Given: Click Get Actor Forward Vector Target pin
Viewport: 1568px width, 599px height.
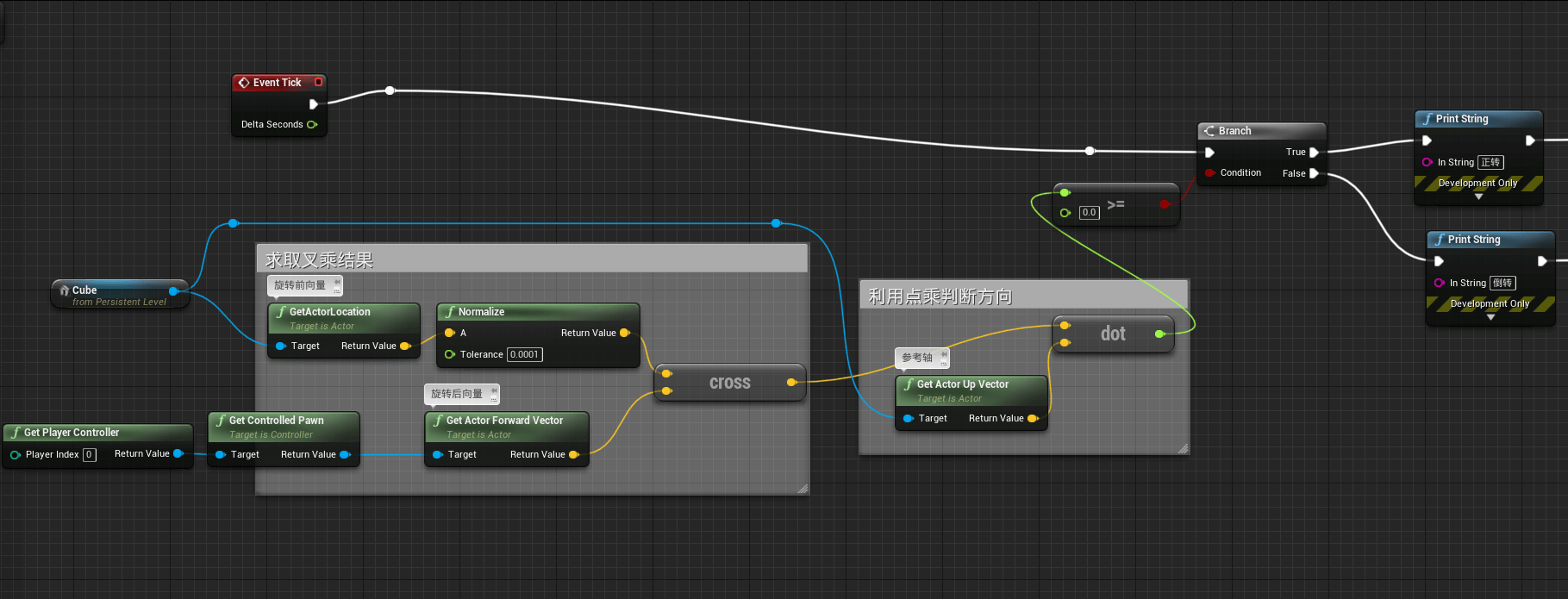Looking at the screenshot, I should pos(437,454).
